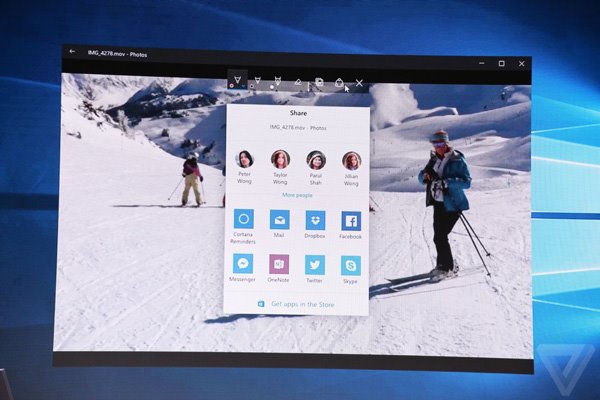The height and width of the screenshot is (400, 600).
Task: Save a copy of the inked video
Action: pos(319,82)
